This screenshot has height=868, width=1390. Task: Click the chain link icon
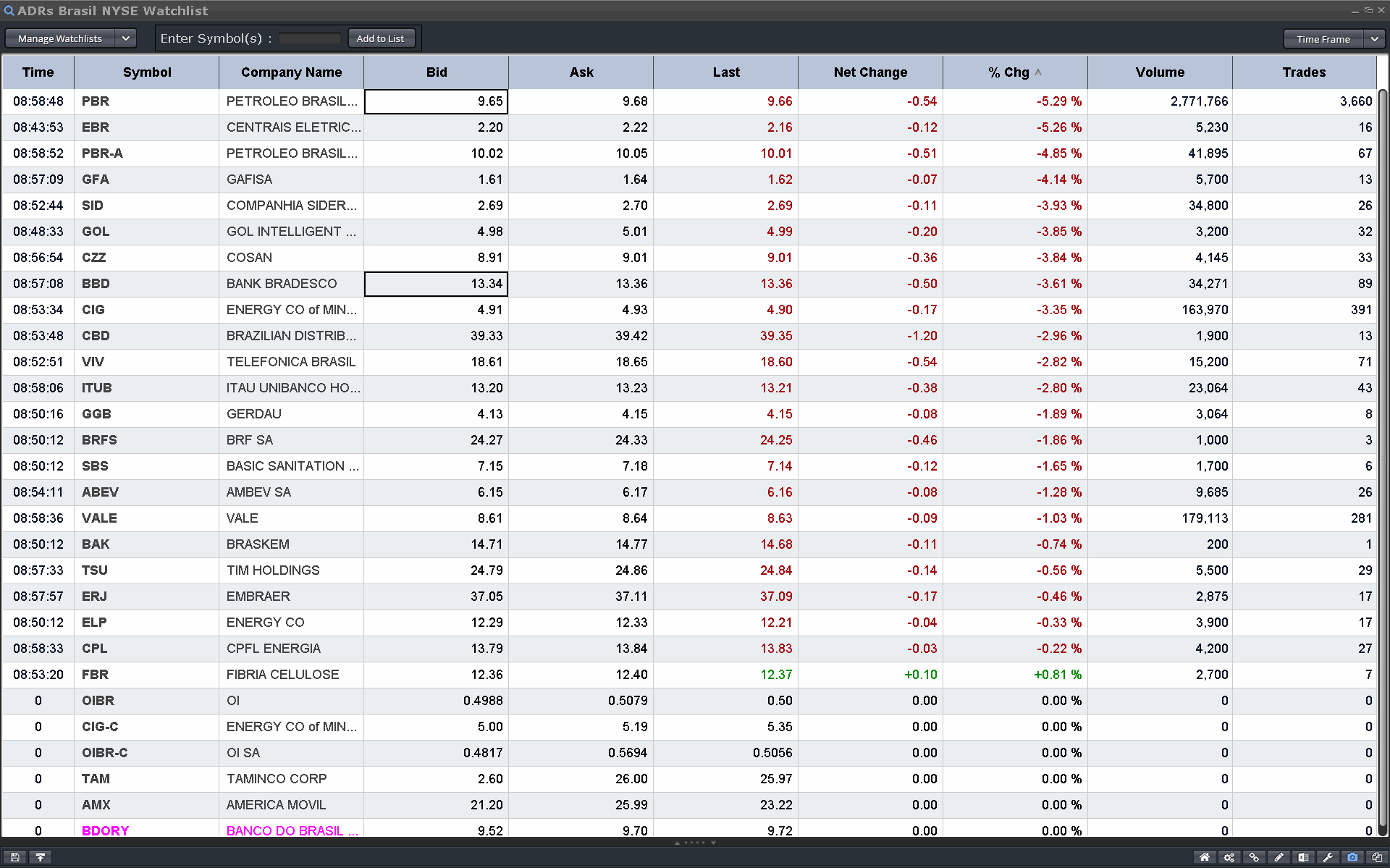[1254, 857]
